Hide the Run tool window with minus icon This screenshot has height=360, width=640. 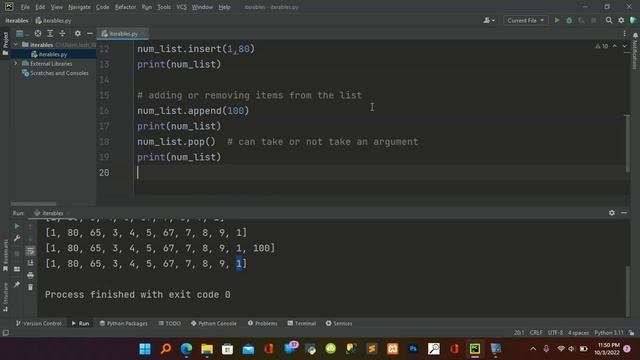click(x=624, y=213)
